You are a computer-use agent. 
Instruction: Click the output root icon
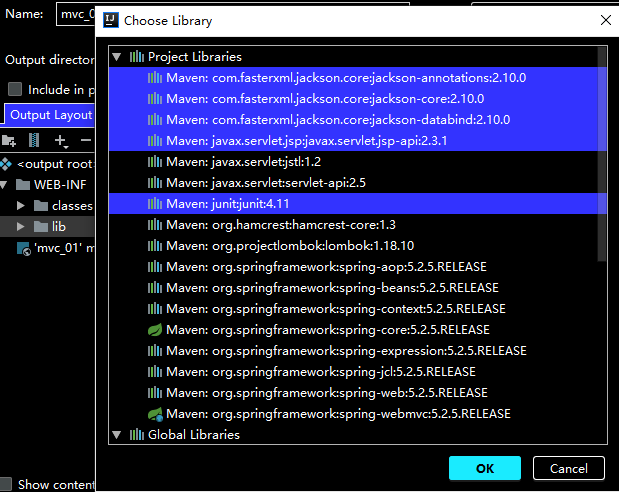point(6,164)
